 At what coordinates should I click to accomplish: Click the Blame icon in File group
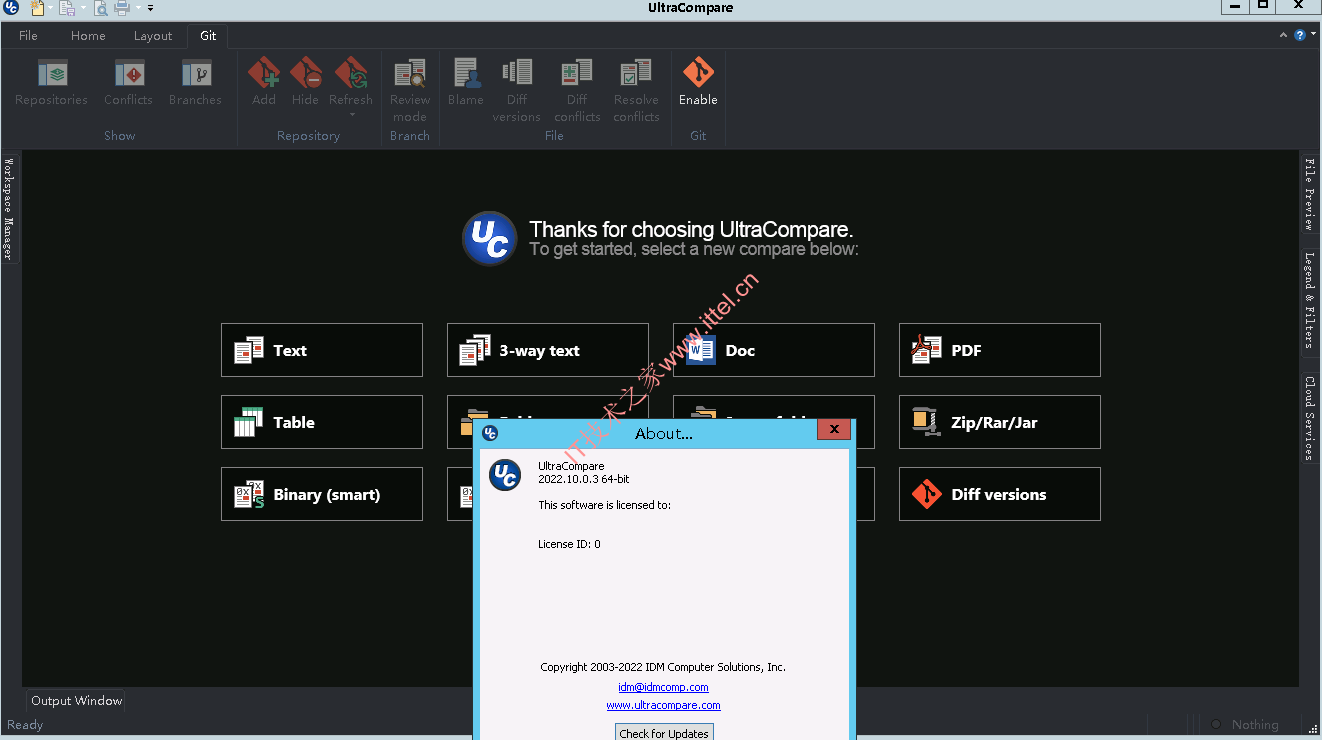point(466,74)
